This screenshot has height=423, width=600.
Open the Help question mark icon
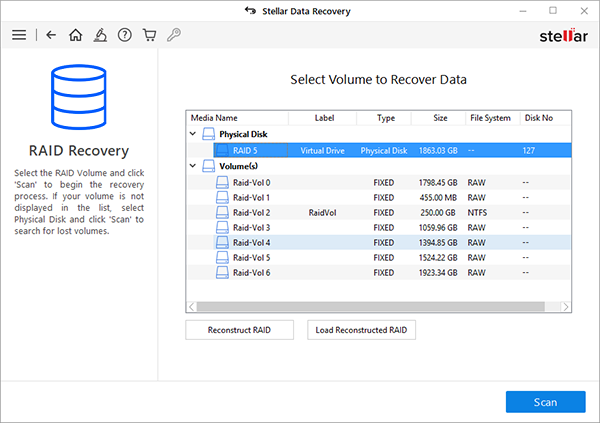pos(125,35)
